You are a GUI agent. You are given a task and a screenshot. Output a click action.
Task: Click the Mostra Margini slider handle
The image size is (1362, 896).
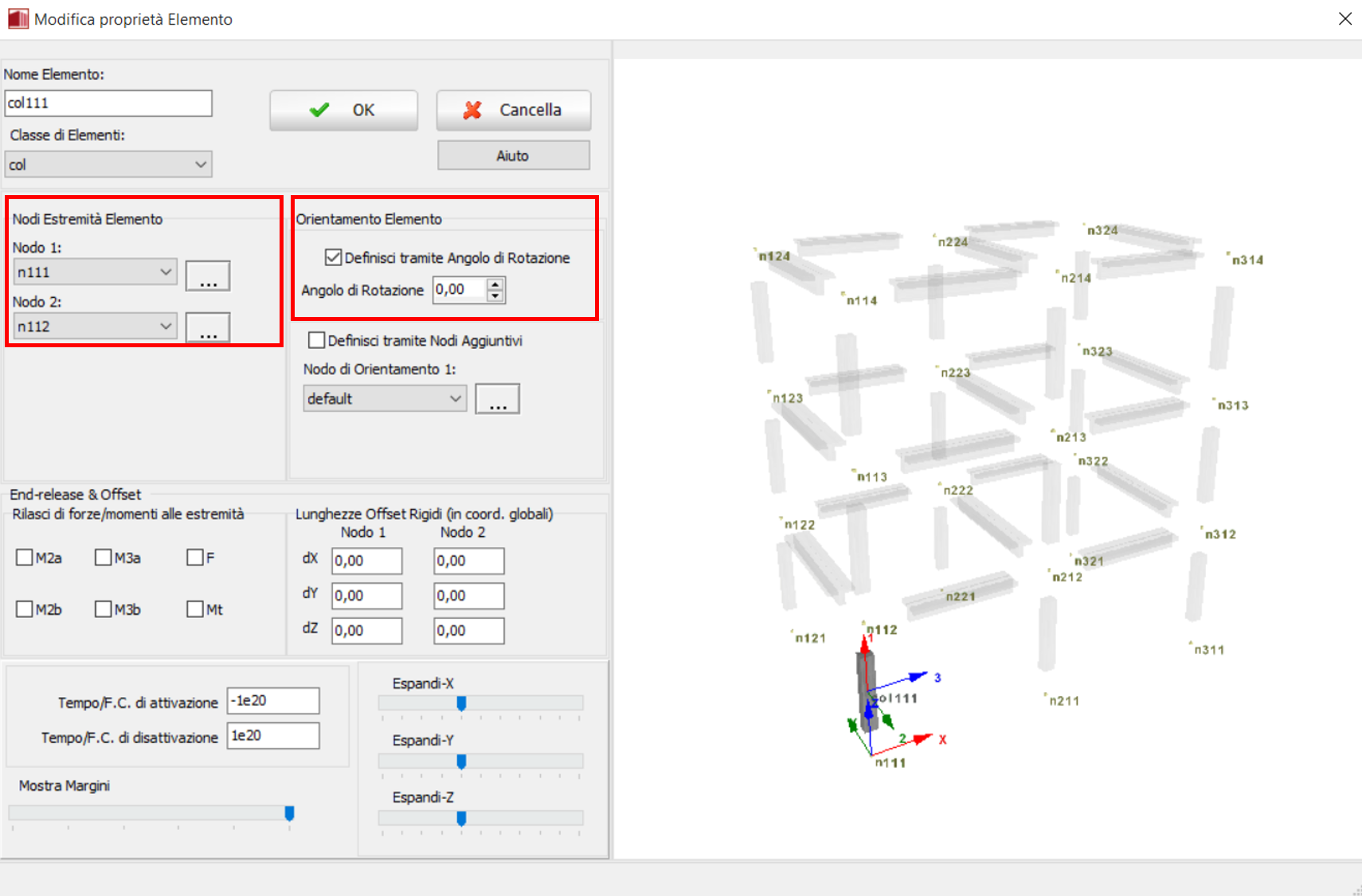(x=289, y=813)
